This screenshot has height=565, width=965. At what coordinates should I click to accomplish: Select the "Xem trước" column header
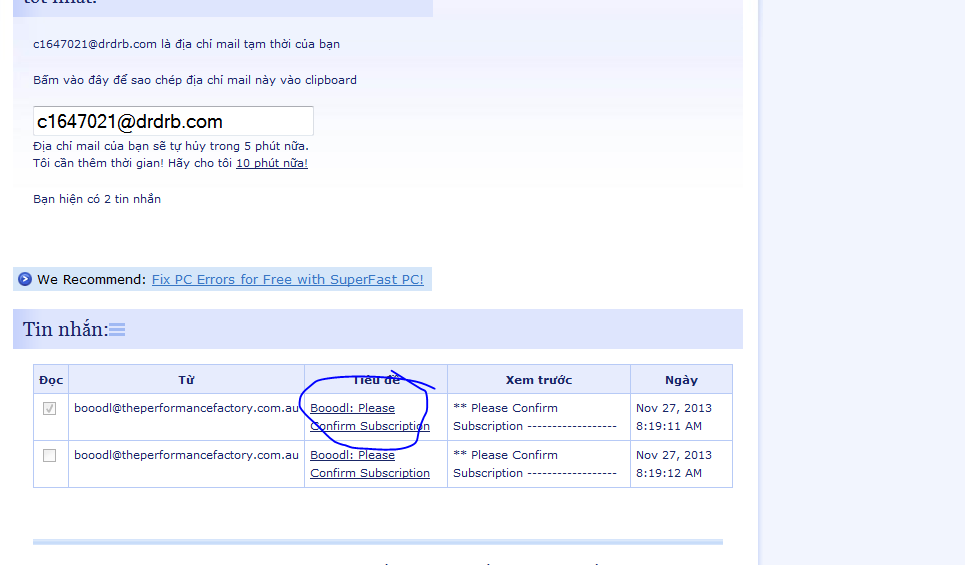click(x=538, y=380)
